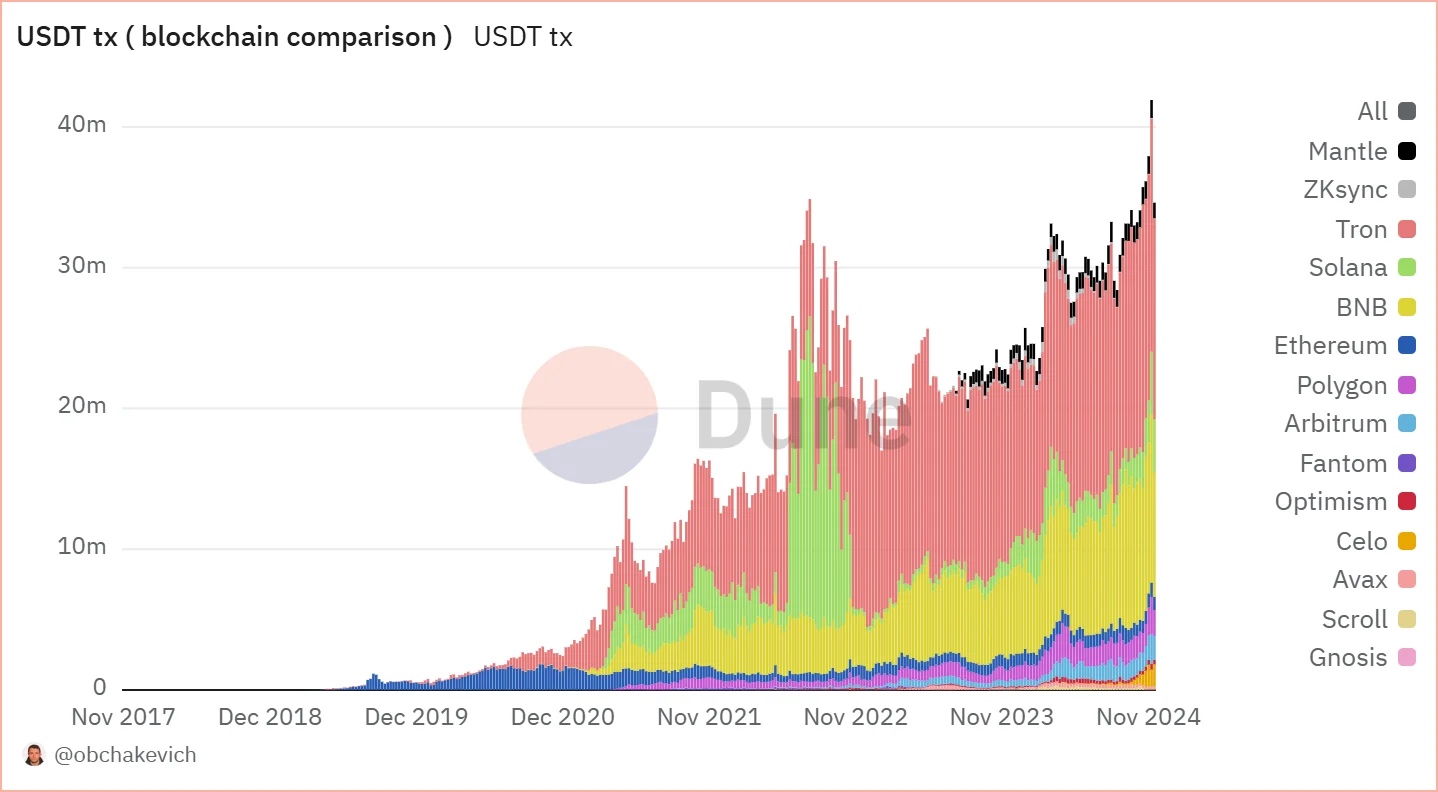The height and width of the screenshot is (792, 1438).
Task: Click the author avatar beside @obchakevich
Action: tap(34, 755)
